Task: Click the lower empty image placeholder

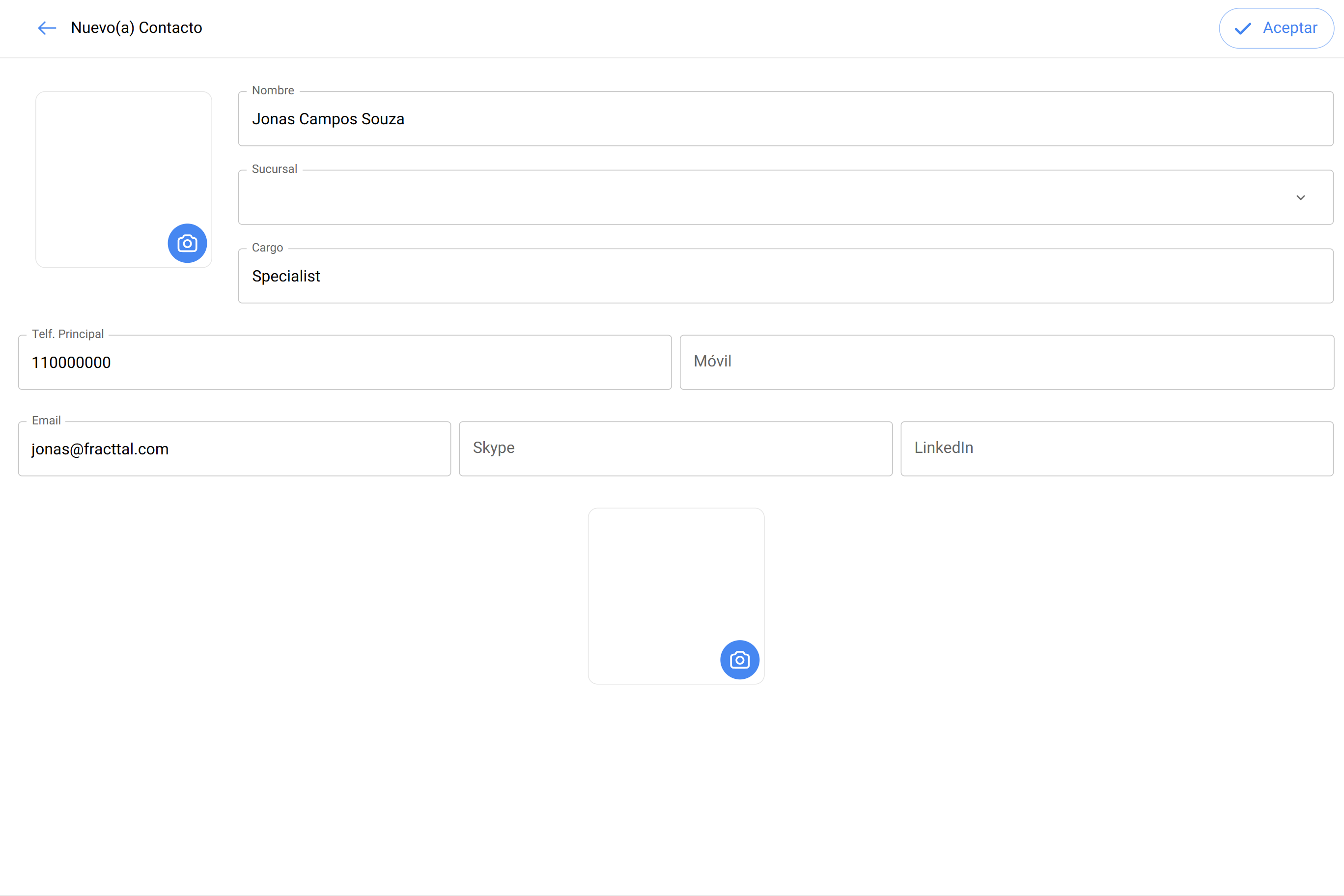Action: 676,596
